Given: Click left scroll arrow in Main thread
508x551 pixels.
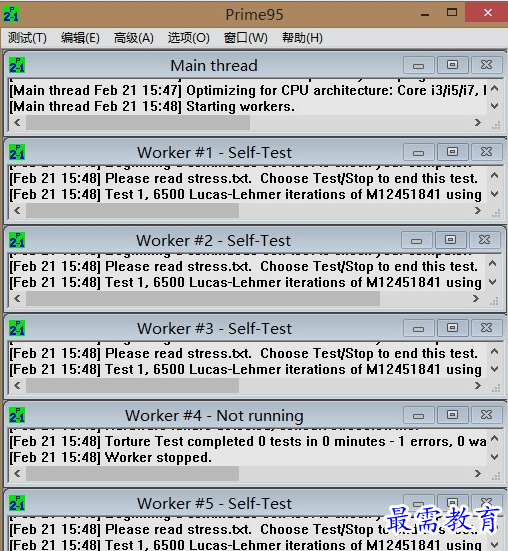Looking at the screenshot, I should pyautogui.click(x=17, y=122).
